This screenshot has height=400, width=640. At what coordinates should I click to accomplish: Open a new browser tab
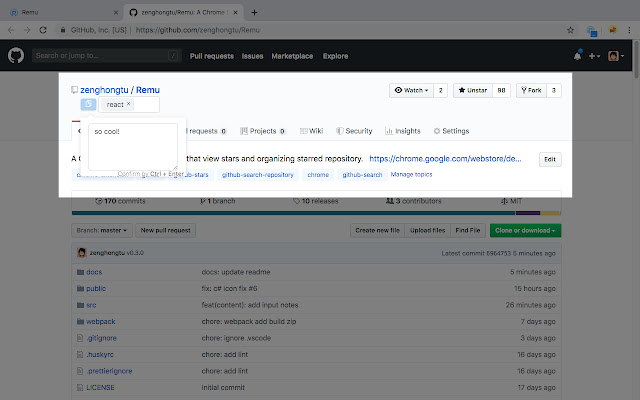254,12
